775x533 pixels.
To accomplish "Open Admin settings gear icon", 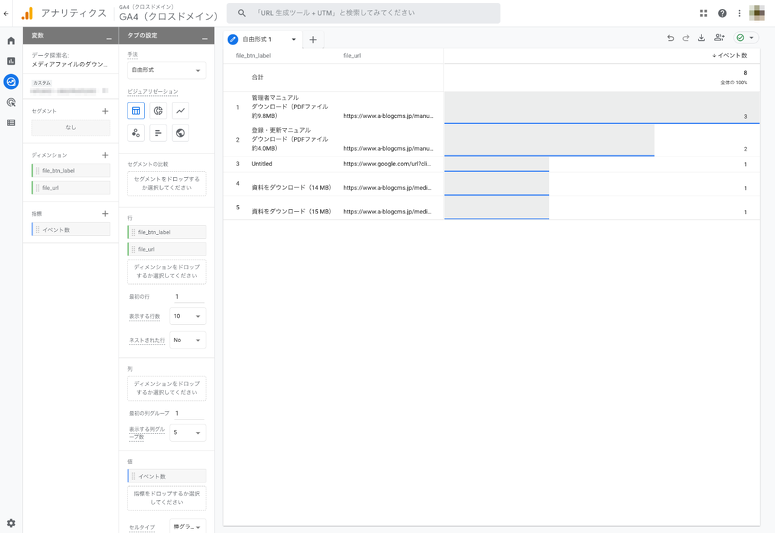I will pyautogui.click(x=11, y=523).
